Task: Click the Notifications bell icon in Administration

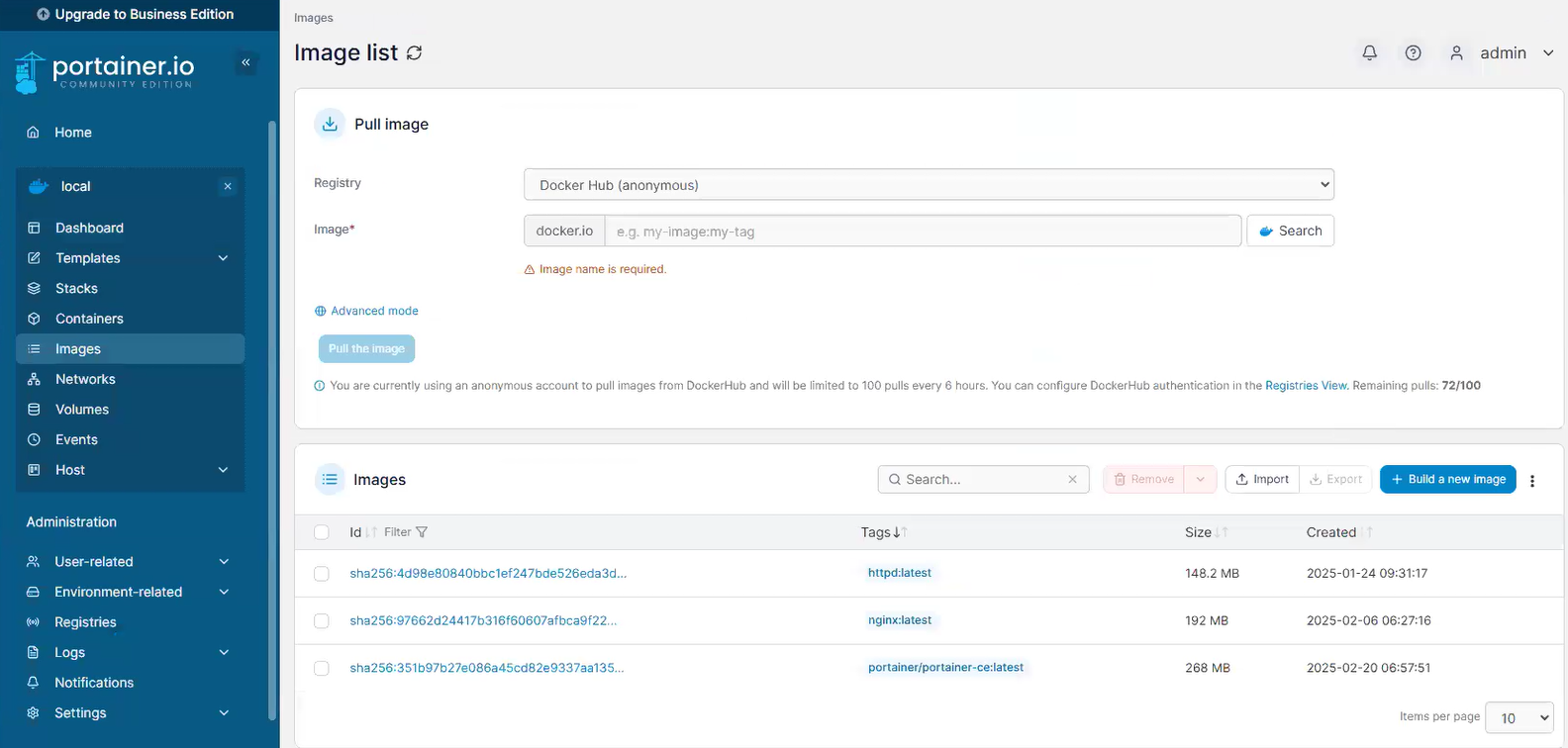Action: (x=33, y=683)
